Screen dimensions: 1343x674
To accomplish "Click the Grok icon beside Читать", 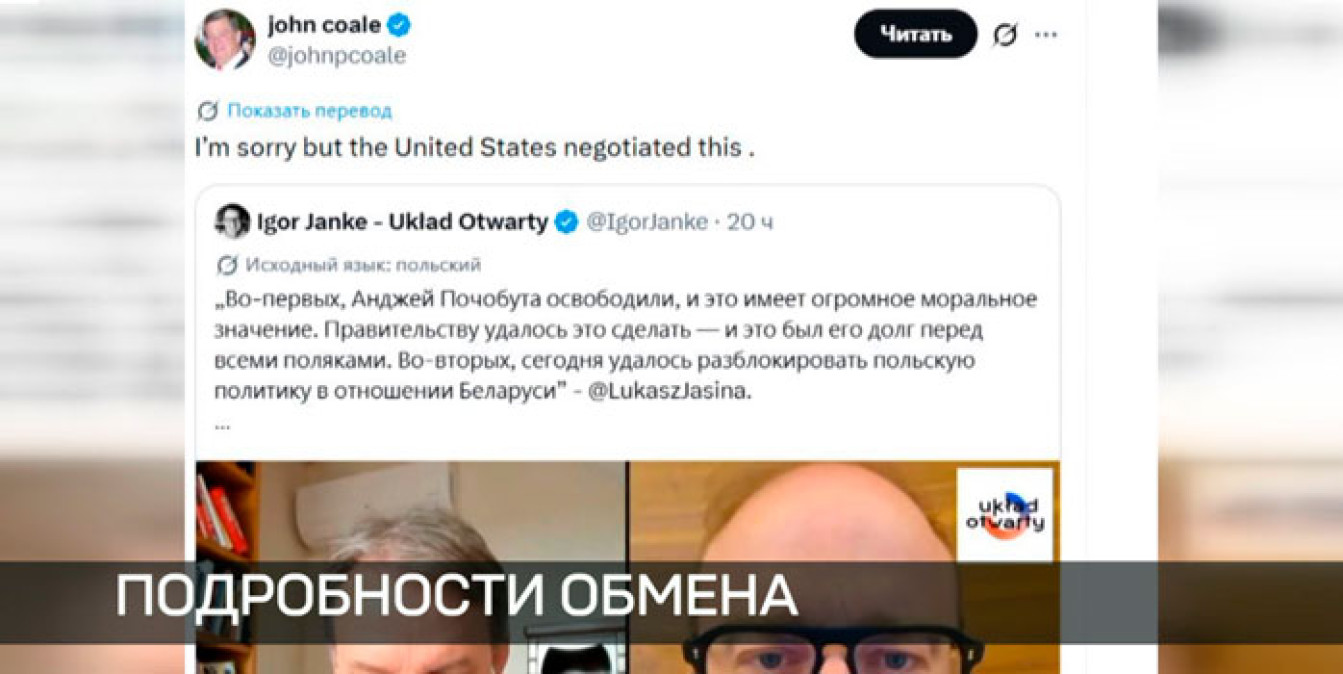I will point(1004,35).
